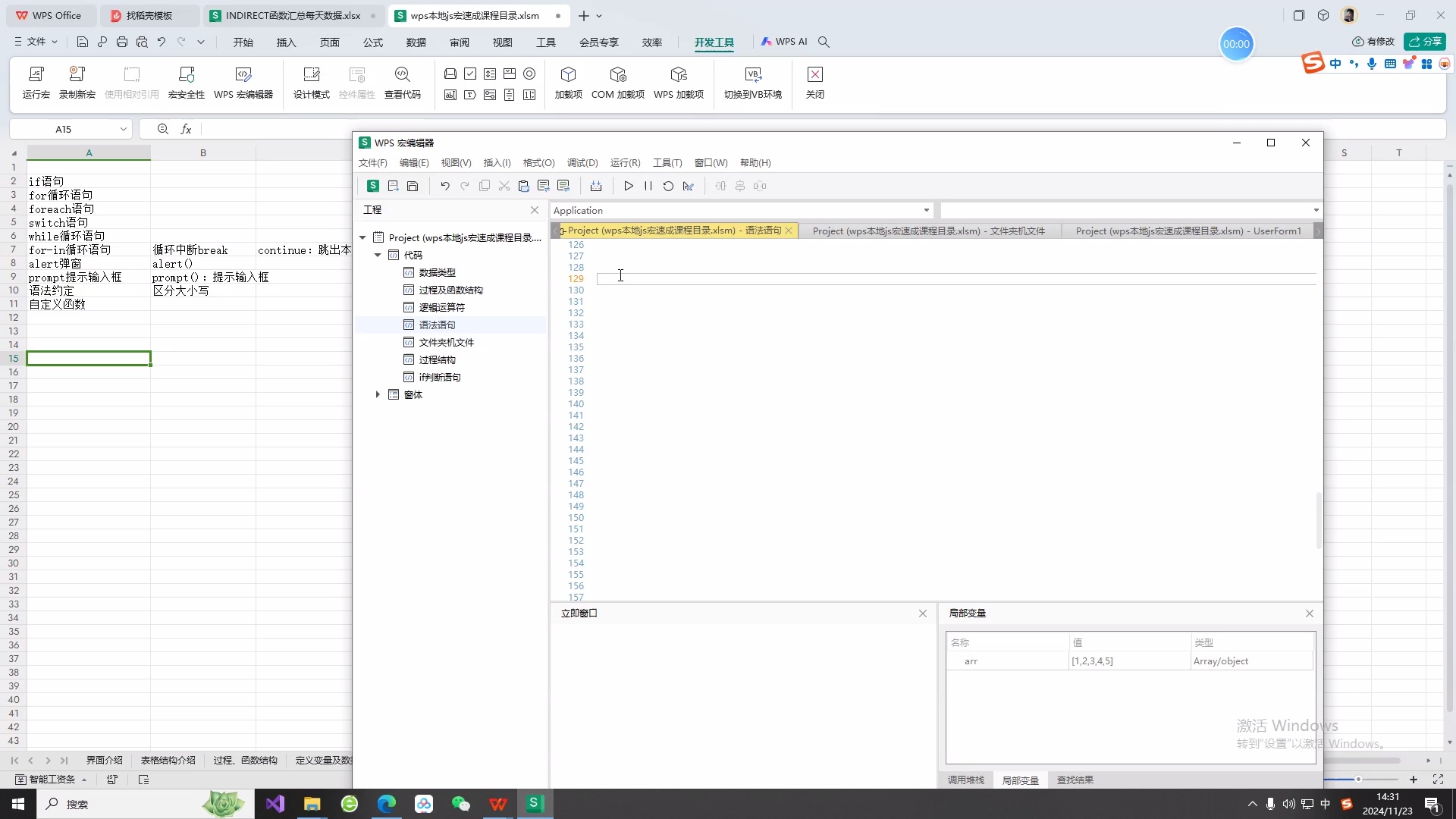Select the radio button form control
The height and width of the screenshot is (819, 1456).
[529, 74]
